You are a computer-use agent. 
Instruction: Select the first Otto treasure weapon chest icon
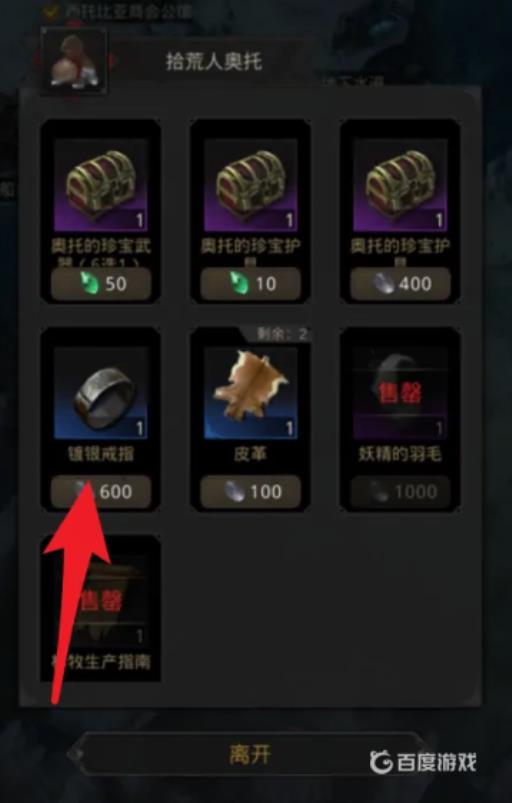pos(101,185)
